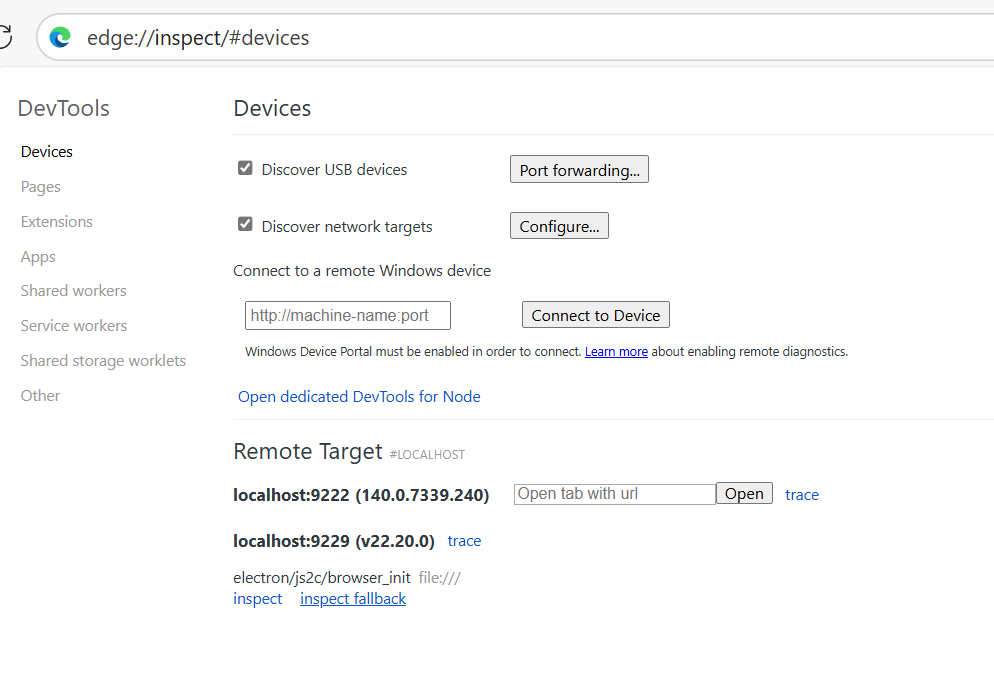This screenshot has width=994, height=695.
Task: Click the Open button for localhost:9222
Action: click(x=744, y=493)
